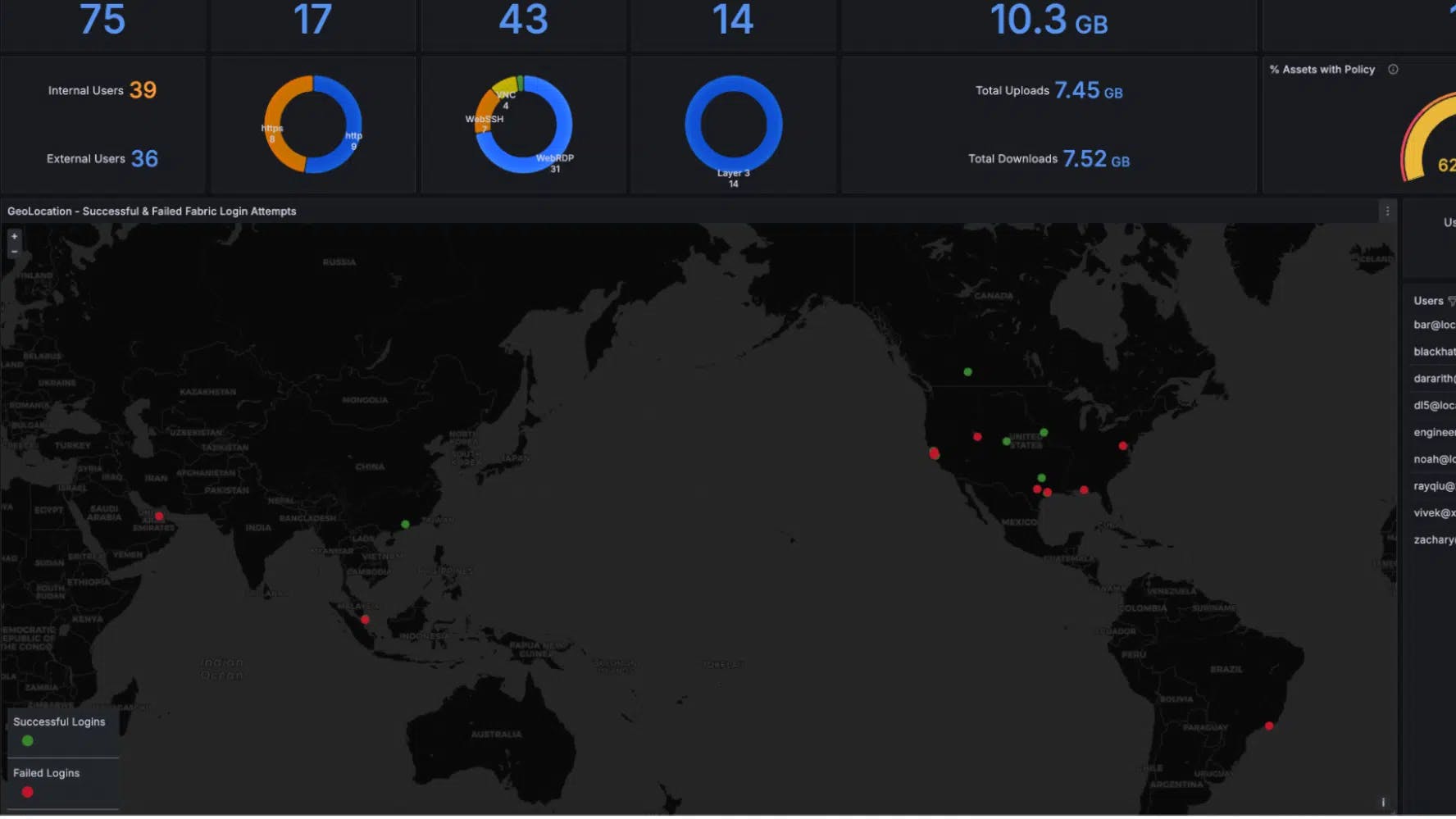Select the orange https donut segment
This screenshot has width=1456, height=819.
[279, 123]
